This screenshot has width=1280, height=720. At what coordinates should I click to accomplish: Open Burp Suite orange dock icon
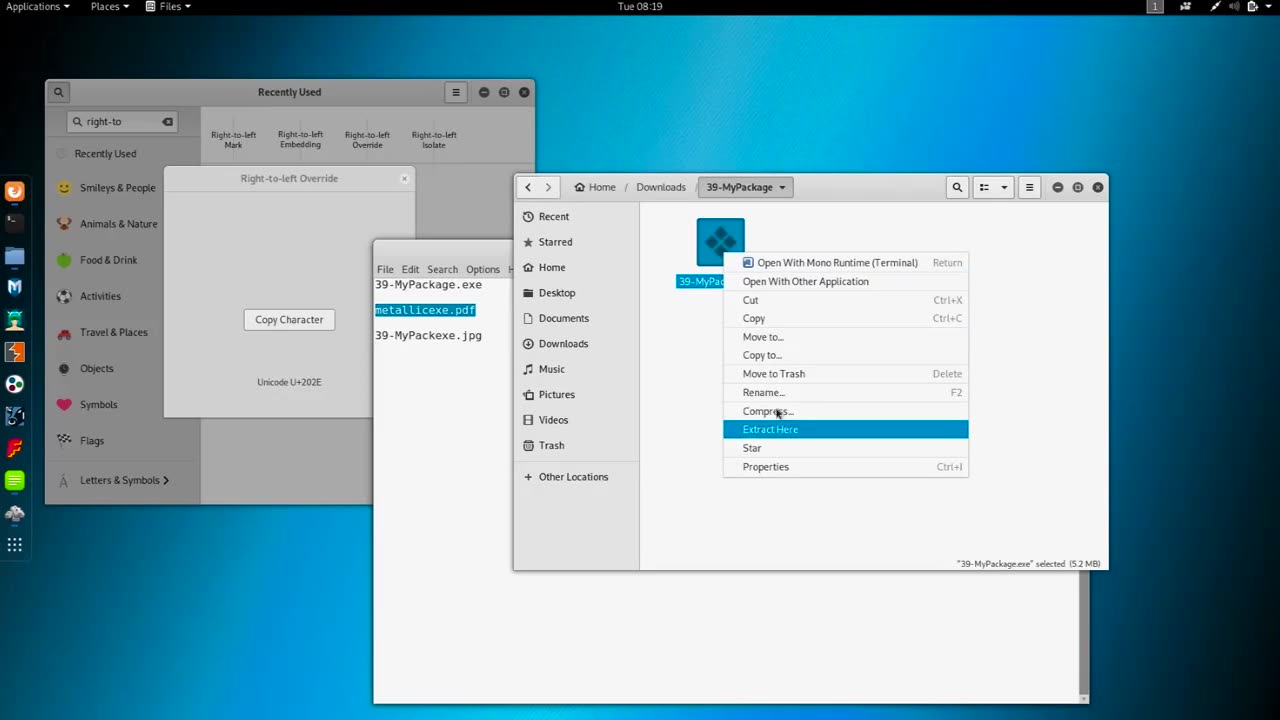point(14,352)
